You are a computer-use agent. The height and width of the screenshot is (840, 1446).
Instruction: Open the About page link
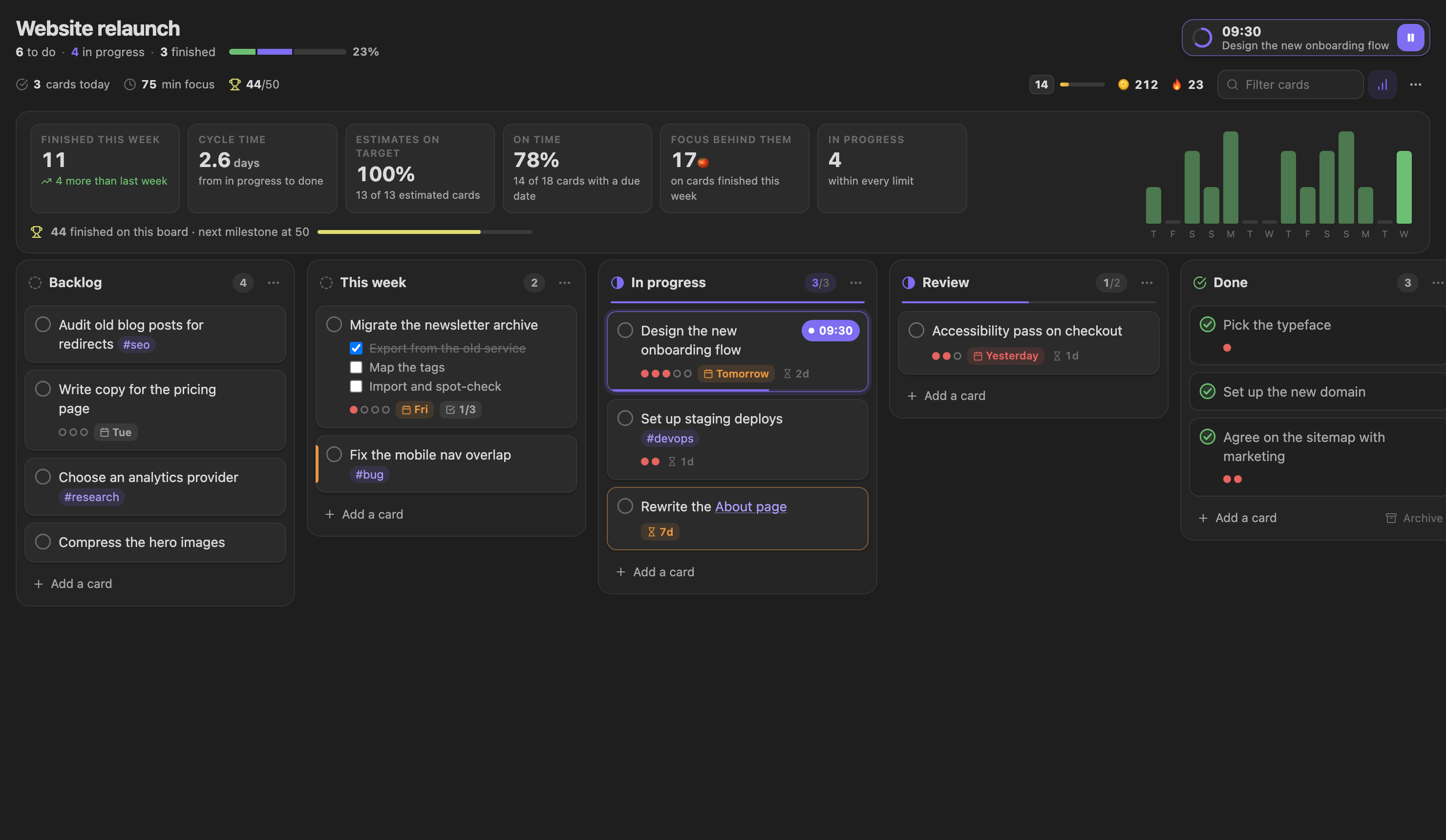(x=750, y=506)
